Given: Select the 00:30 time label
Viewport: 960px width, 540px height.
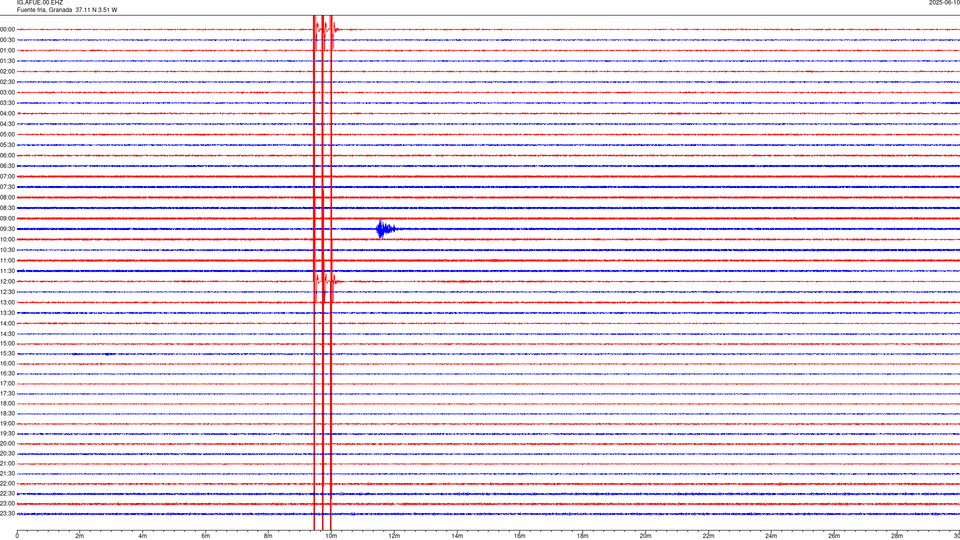Looking at the screenshot, I should click(x=8, y=40).
